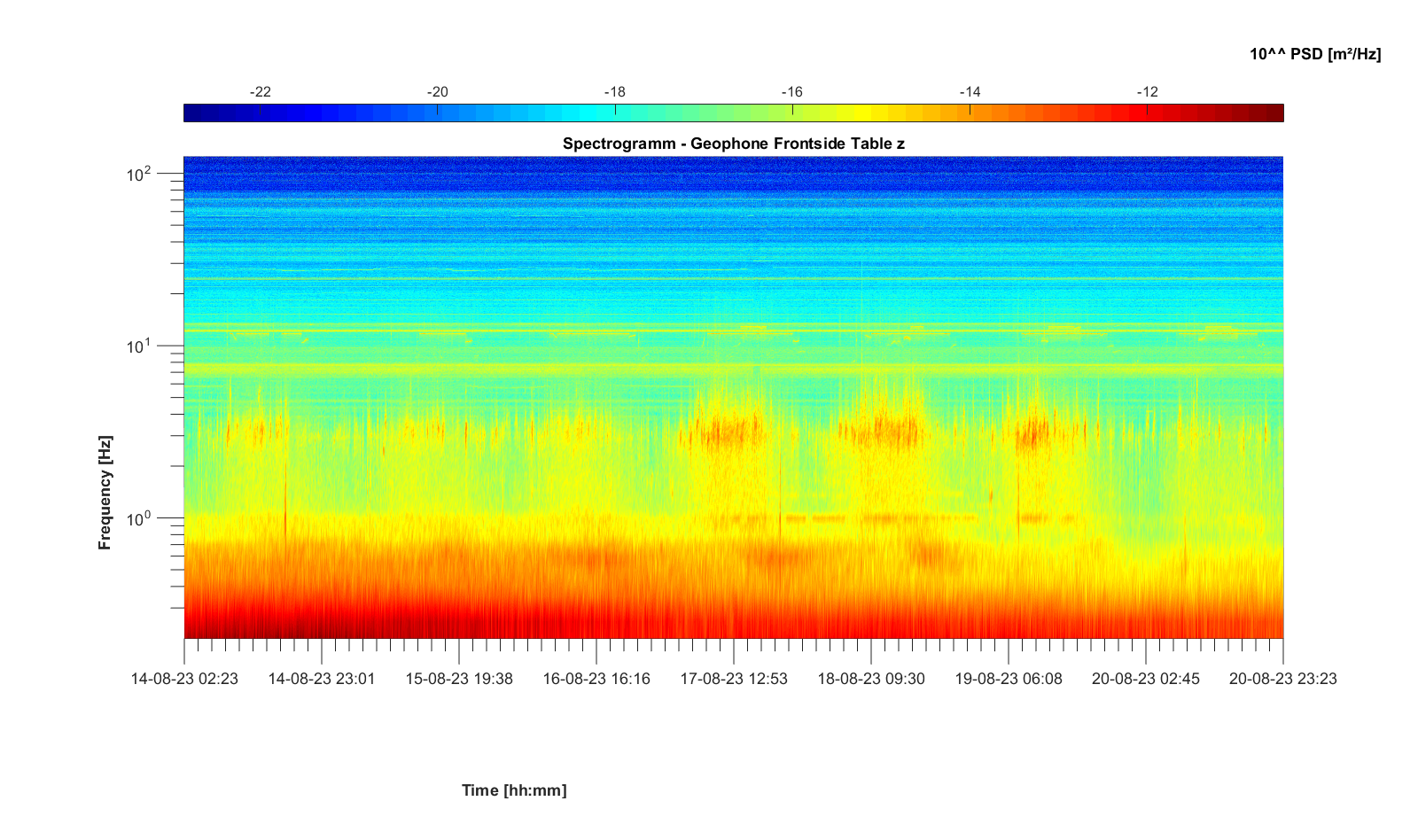The height and width of the screenshot is (840, 1418).
Task: Click the colorbar label 10^^ PSD [m²/Hz]
Action: point(1315,54)
